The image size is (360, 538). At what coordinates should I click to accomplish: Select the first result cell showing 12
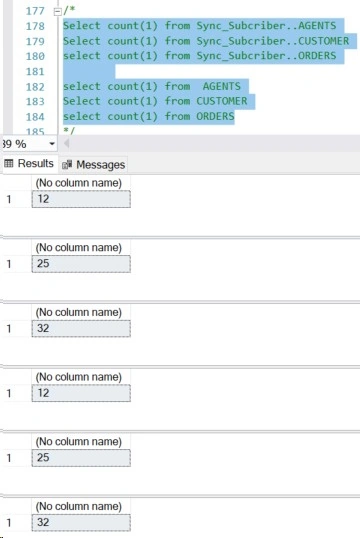[x=81, y=199]
